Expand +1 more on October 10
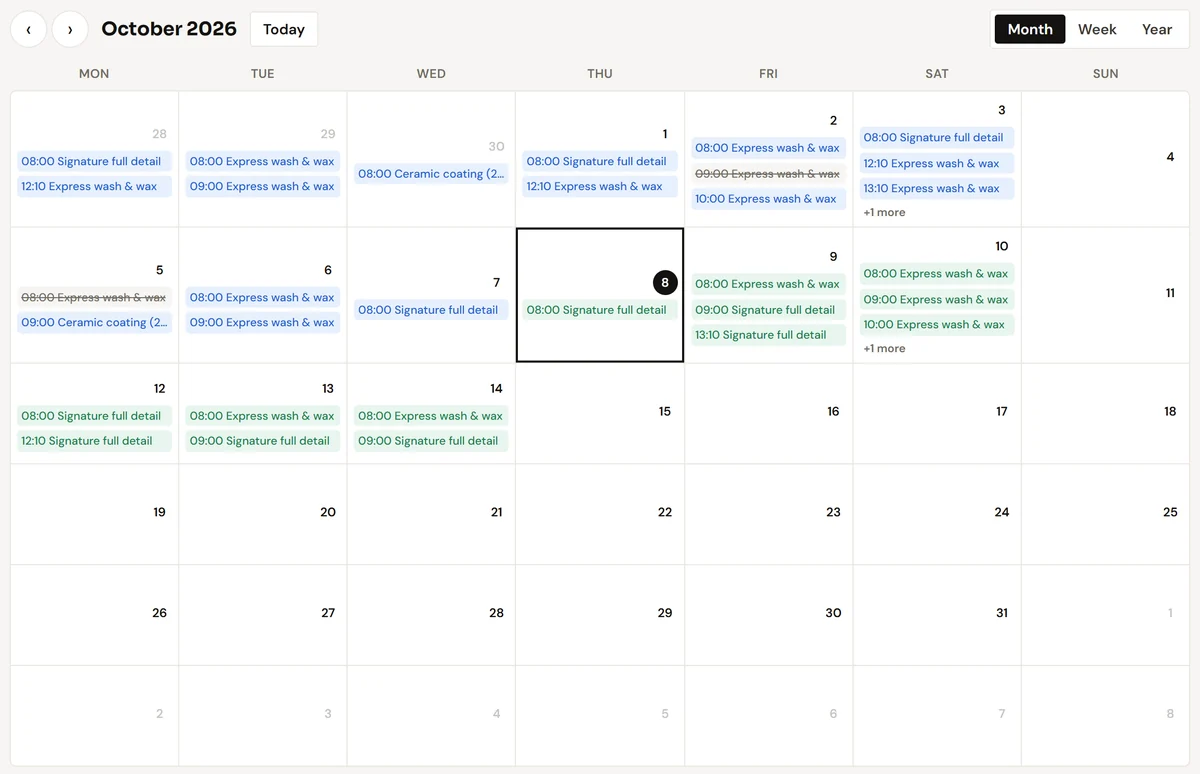Screen dimensions: 1200x774 coord(884,348)
